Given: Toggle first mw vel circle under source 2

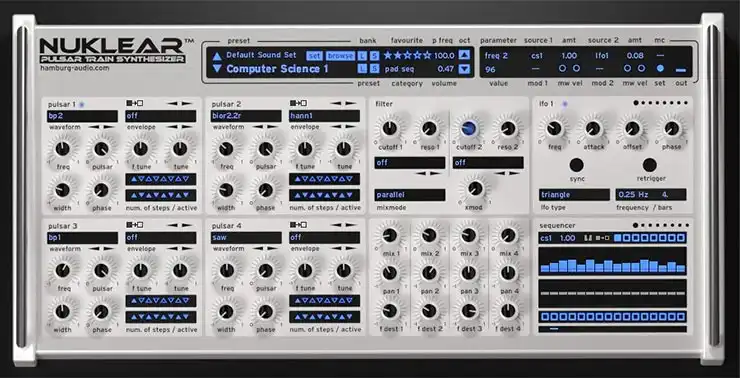Looking at the screenshot, I should (627, 68).
